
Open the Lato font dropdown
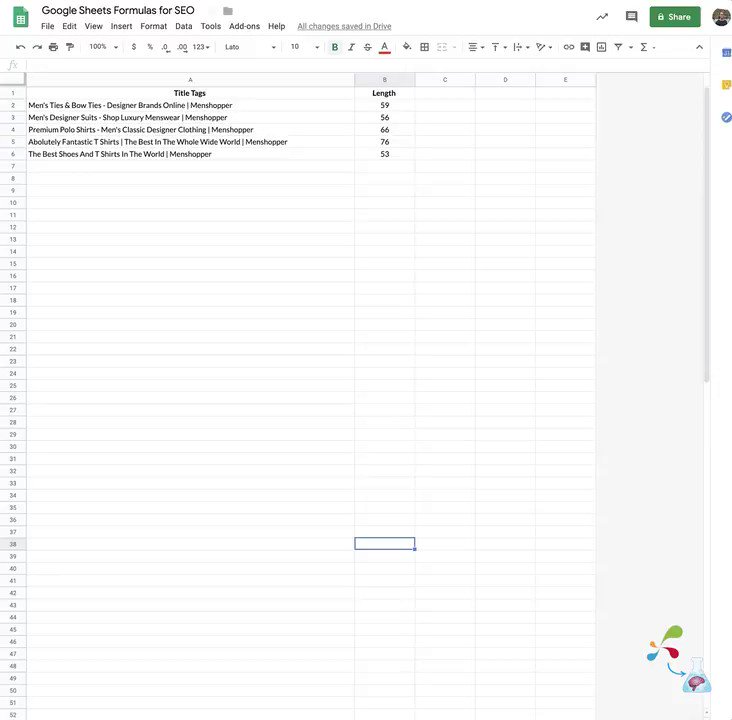coord(250,47)
